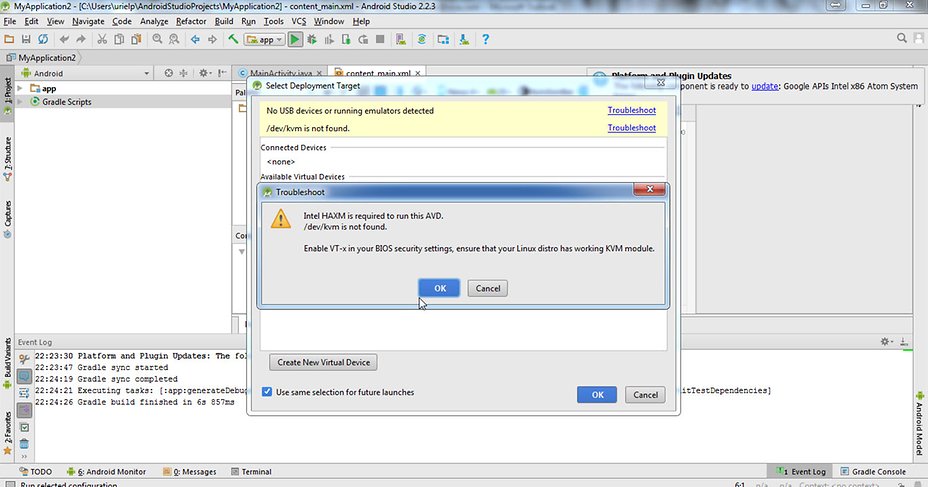Open the Refactor menu
Image resolution: width=928 pixels, height=487 pixels.
click(191, 21)
